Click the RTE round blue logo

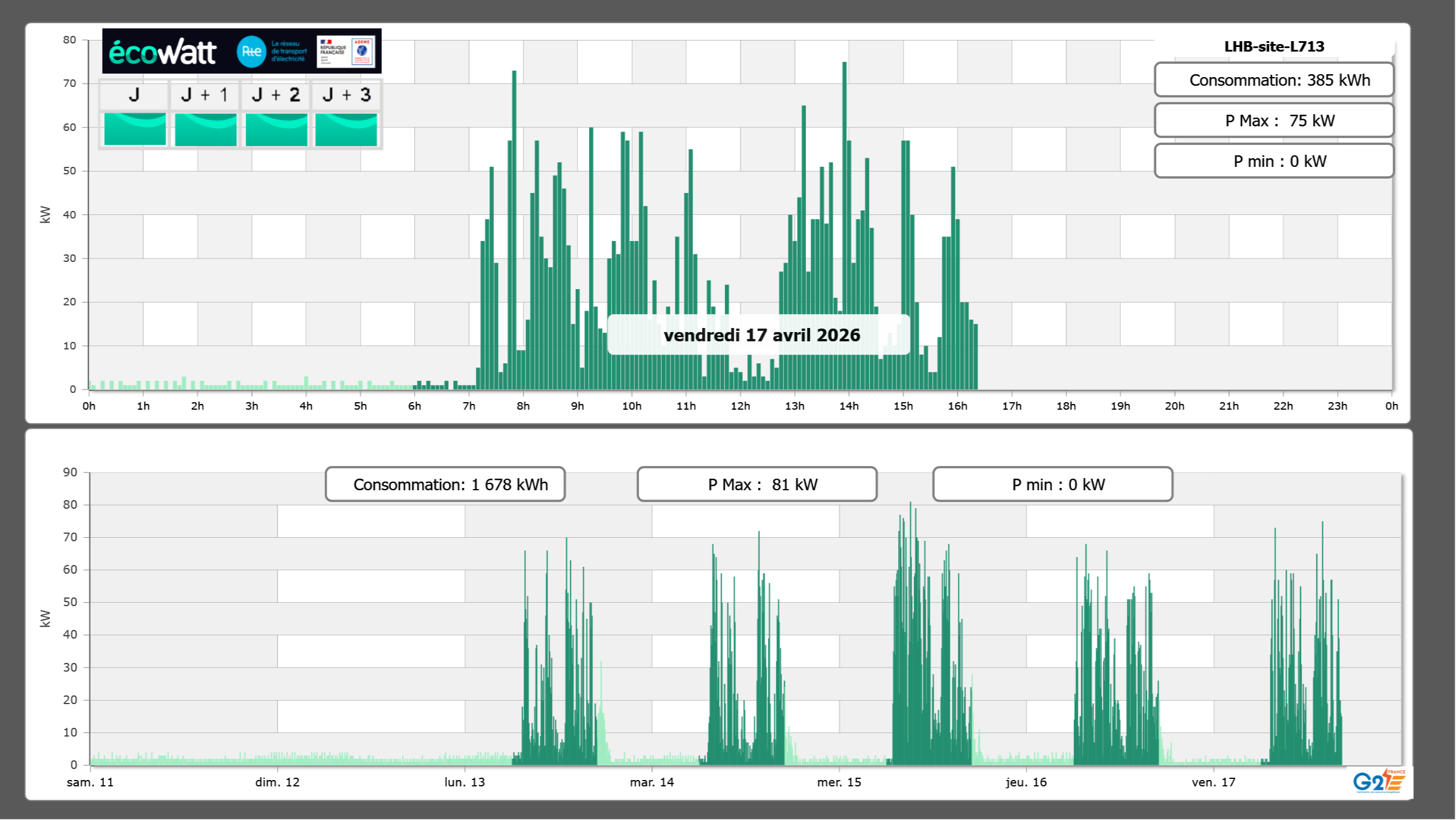[251, 52]
